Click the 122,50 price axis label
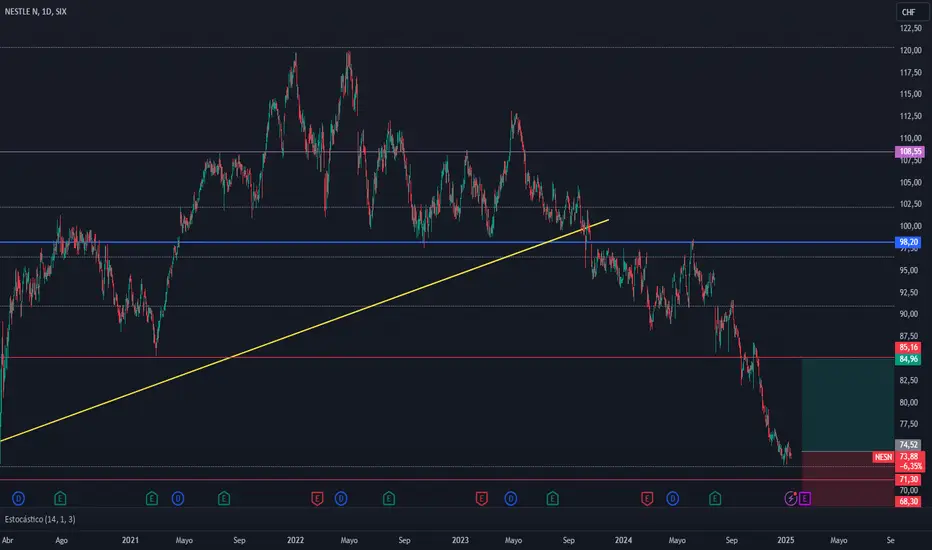This screenshot has height=550, width=932. [x=911, y=29]
